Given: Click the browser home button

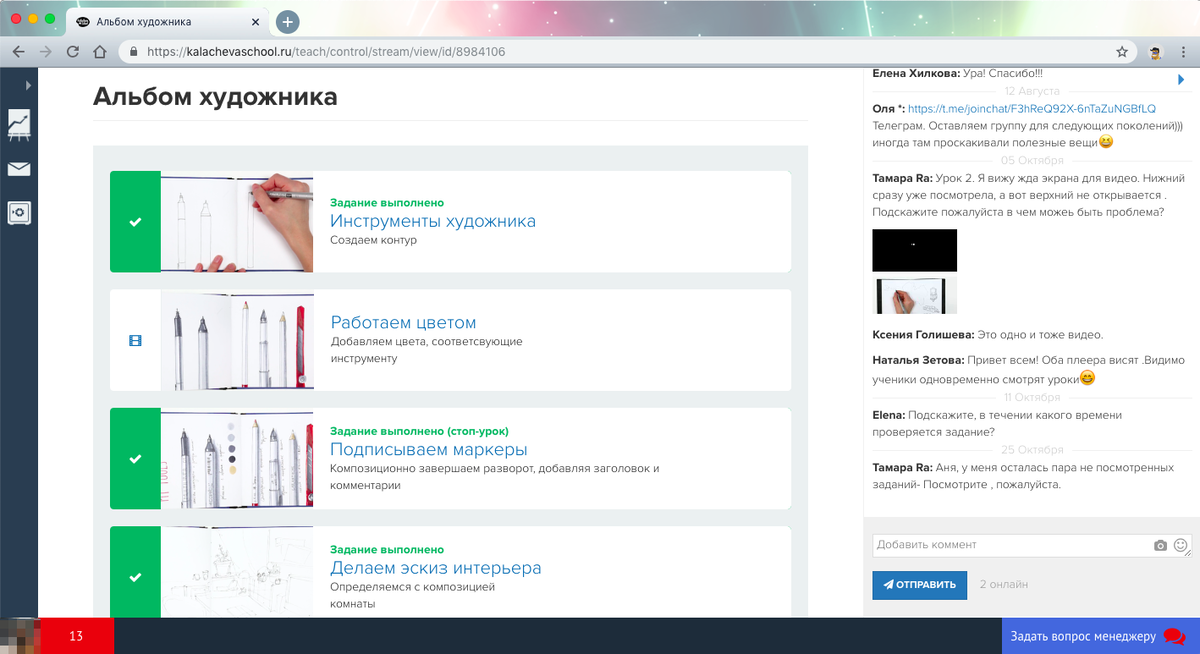Looking at the screenshot, I should tap(100, 51).
